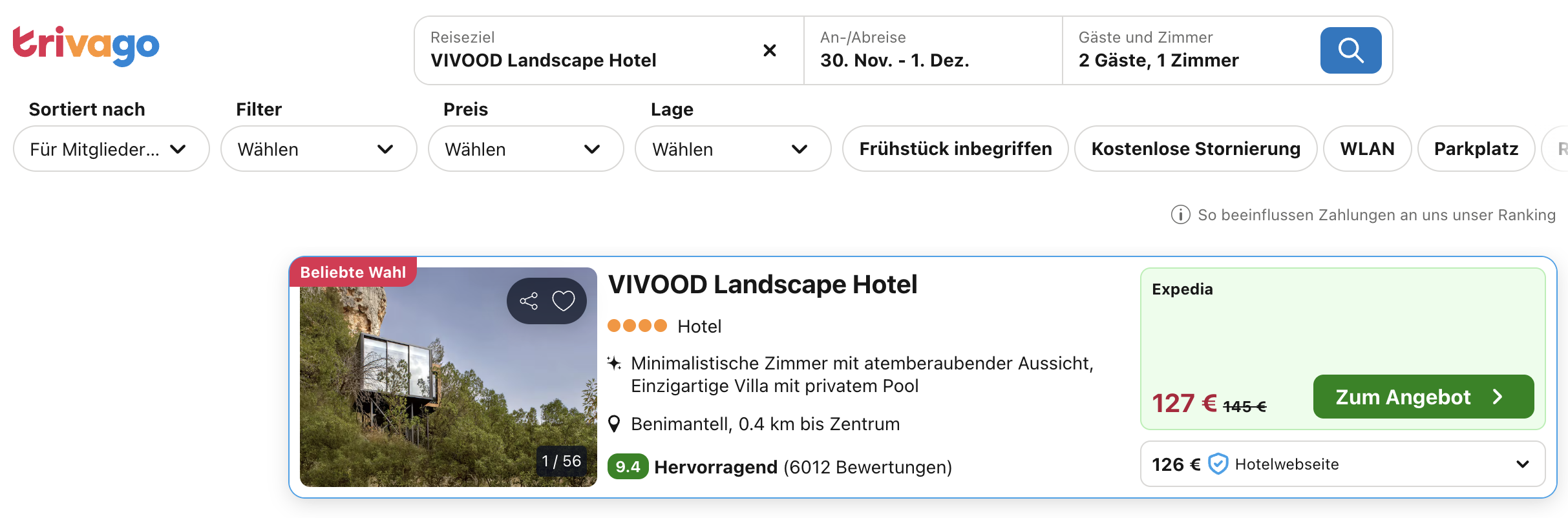Open the An-/Abreise date field
This screenshot has width=1568, height=518.
coord(932,50)
